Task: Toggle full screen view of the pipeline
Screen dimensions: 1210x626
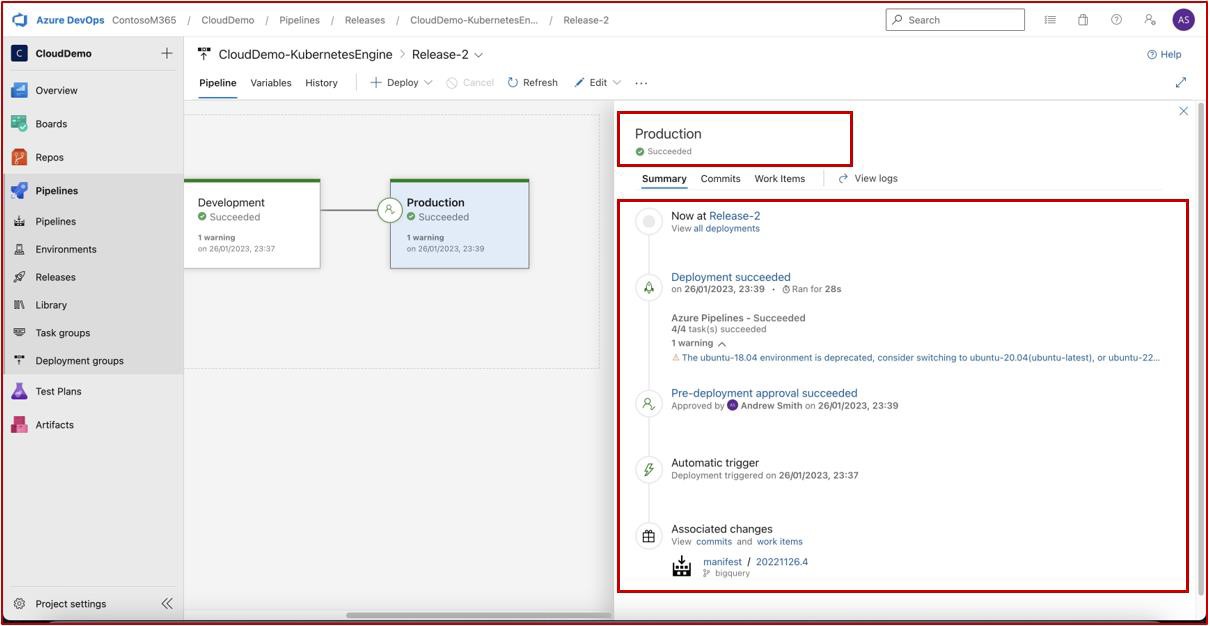Action: click(1180, 82)
